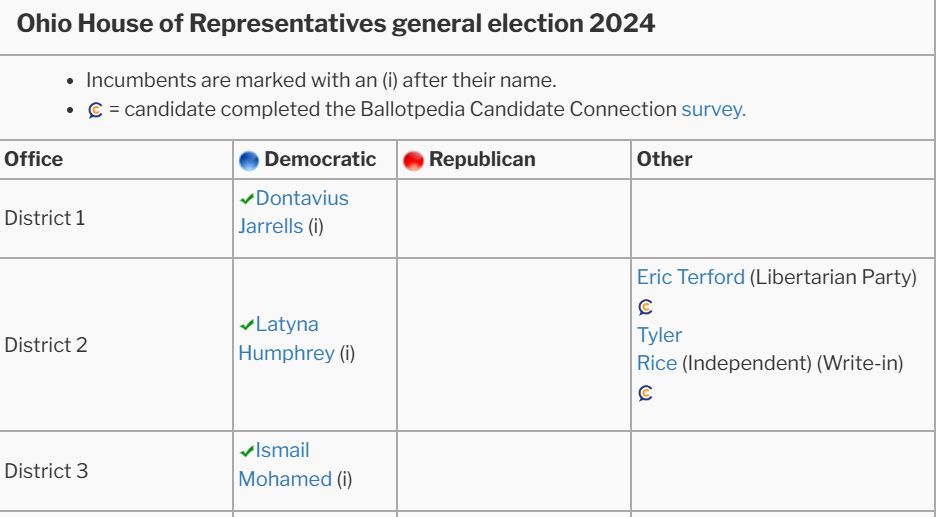Click Candidate Connection icon under Eric Terford
This screenshot has height=517, width=936.
[x=645, y=307]
